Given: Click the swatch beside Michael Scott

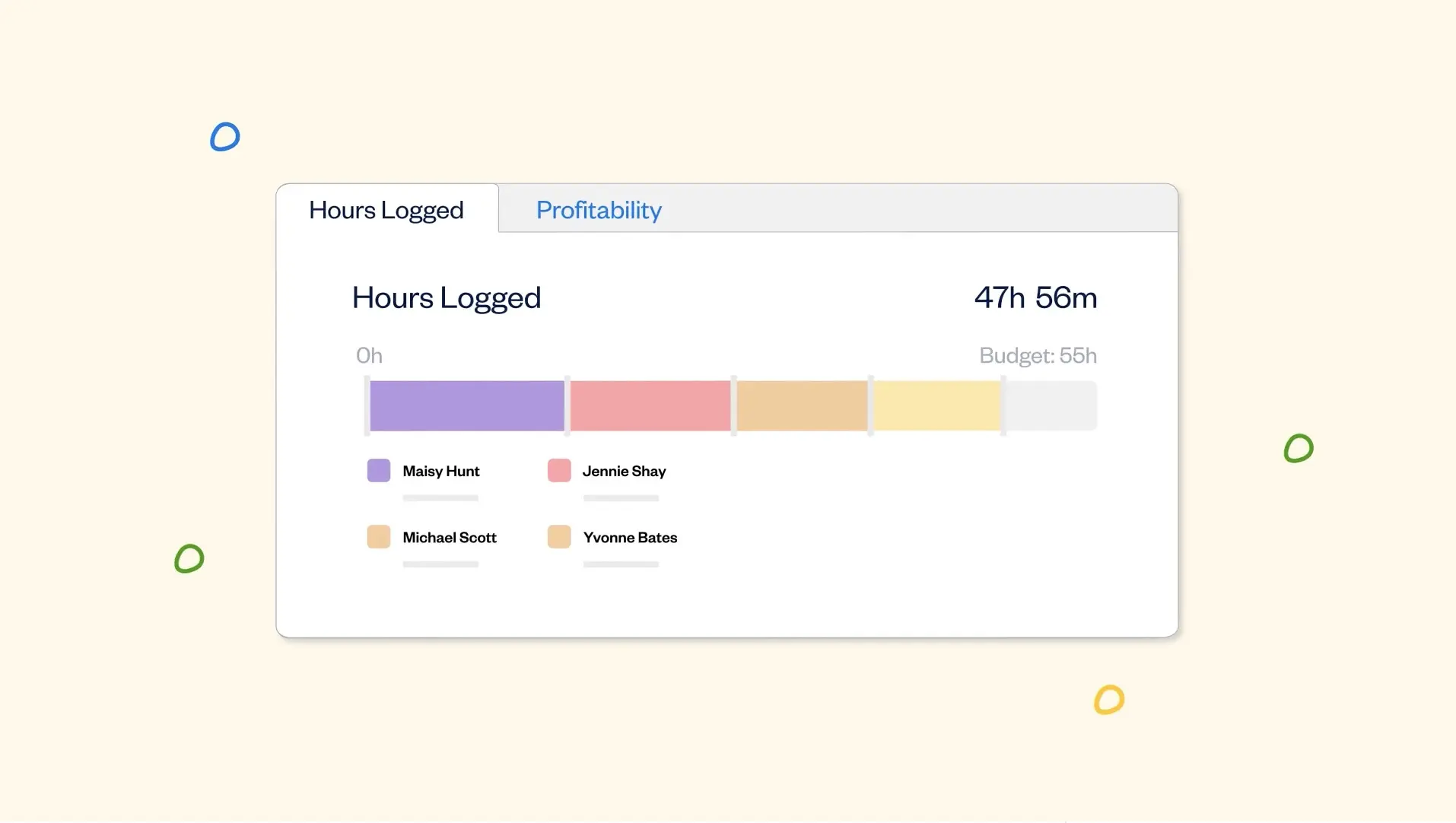Looking at the screenshot, I should [379, 537].
